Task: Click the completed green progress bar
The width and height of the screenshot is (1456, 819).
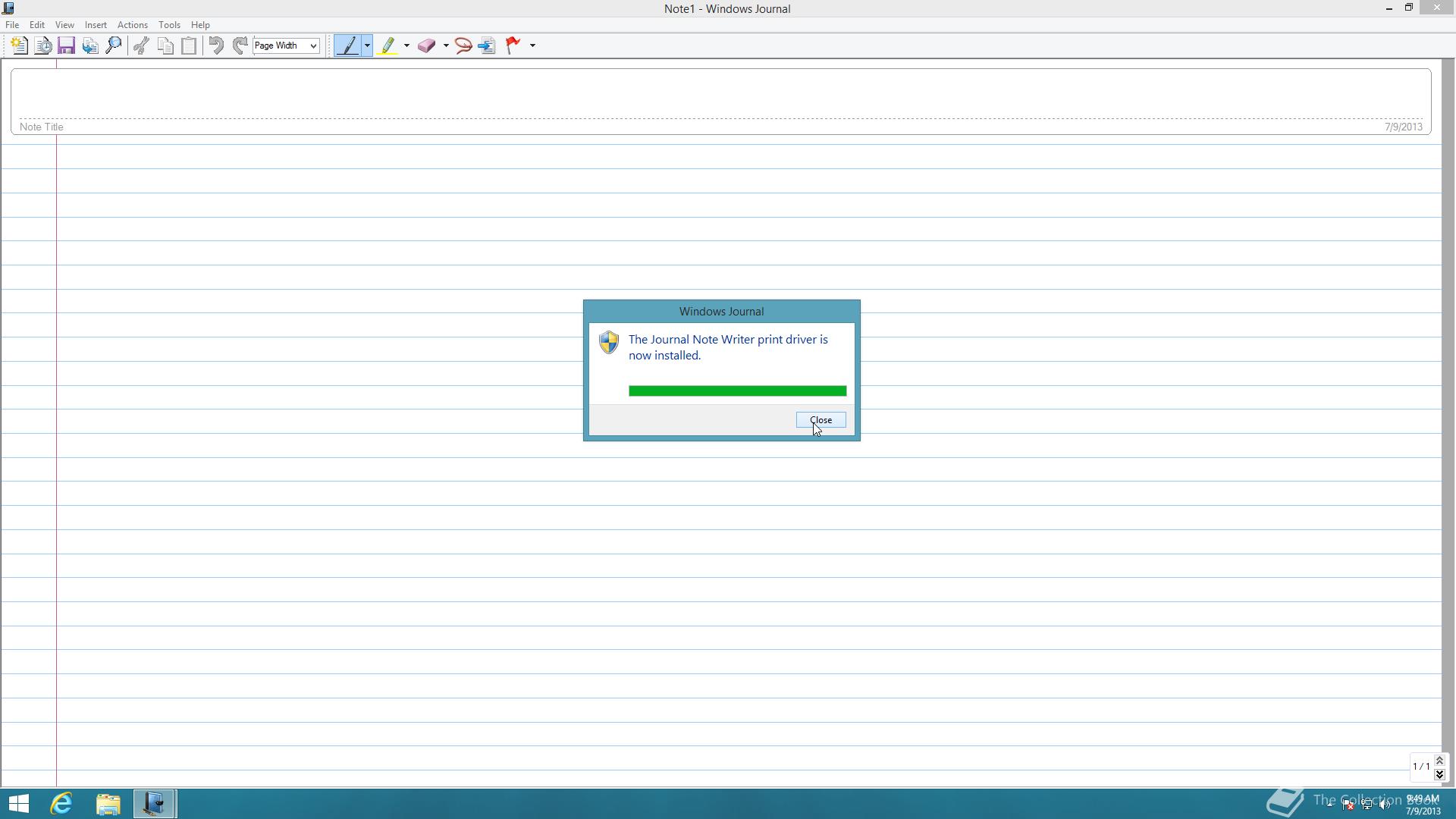Action: pyautogui.click(x=737, y=391)
